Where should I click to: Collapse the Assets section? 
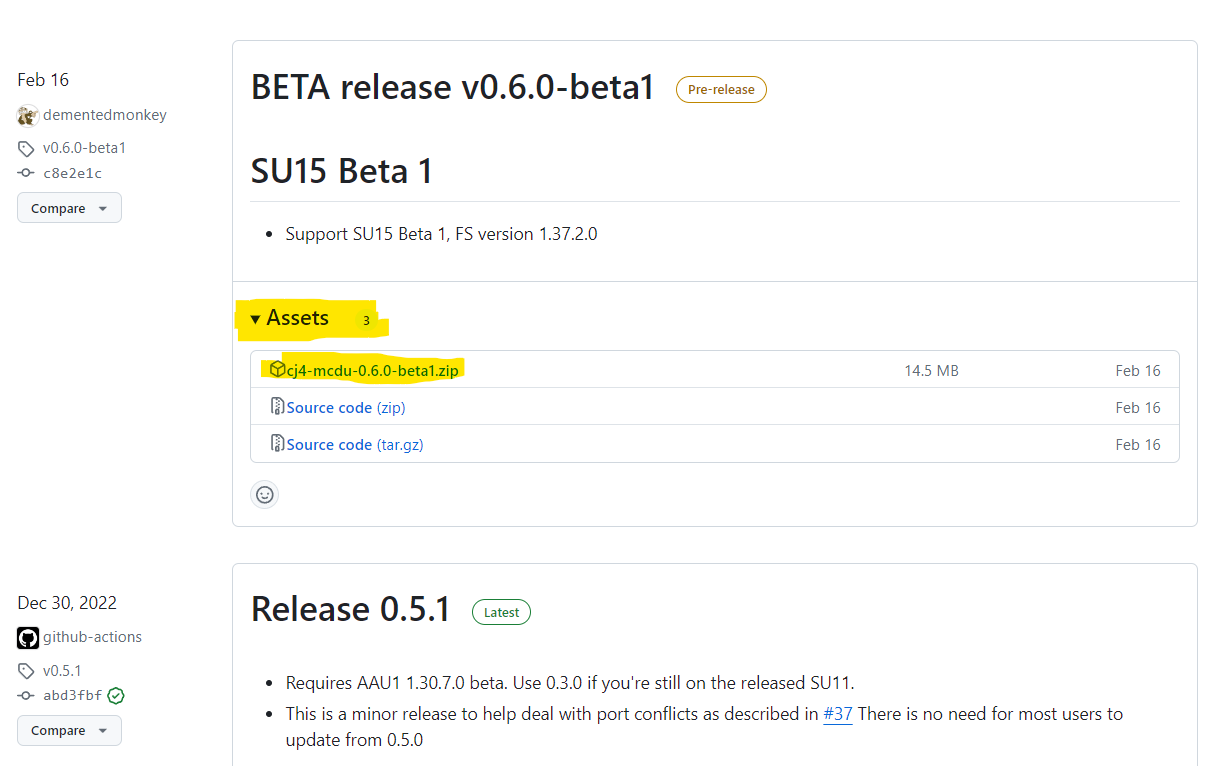(289, 318)
